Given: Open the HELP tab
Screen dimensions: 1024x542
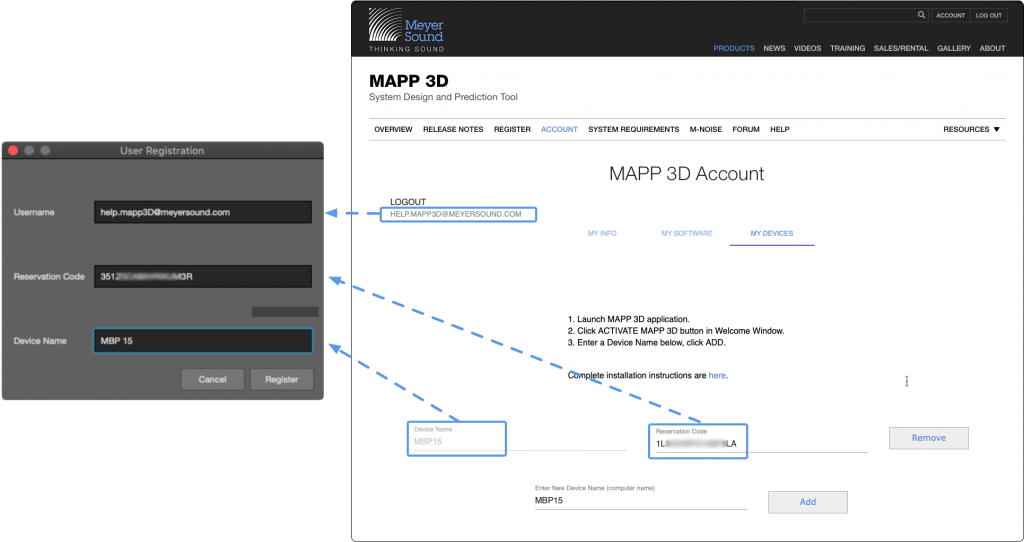Looking at the screenshot, I should 780,129.
